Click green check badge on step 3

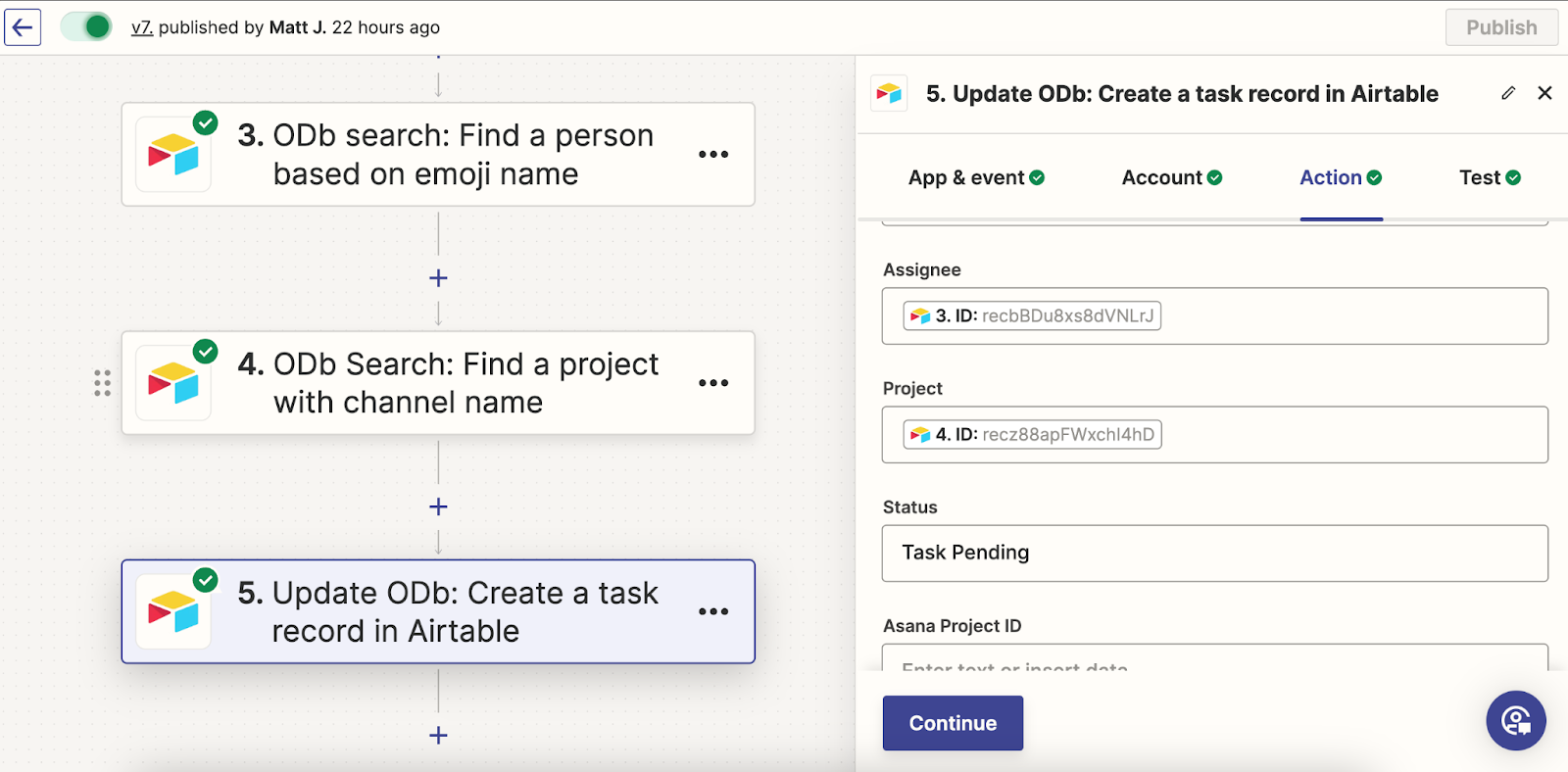205,122
